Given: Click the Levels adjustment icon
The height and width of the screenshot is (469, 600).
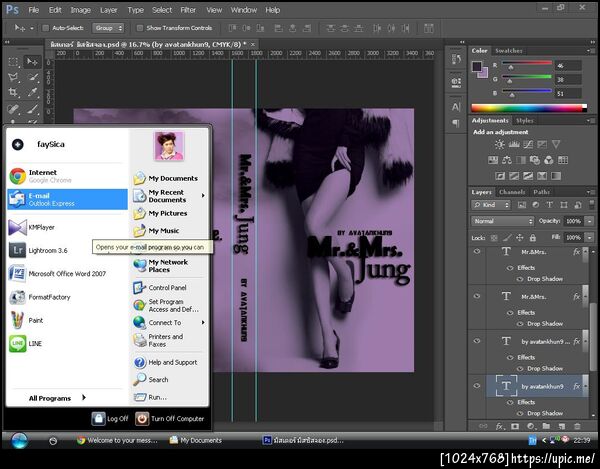Looking at the screenshot, I should pos(514,144).
